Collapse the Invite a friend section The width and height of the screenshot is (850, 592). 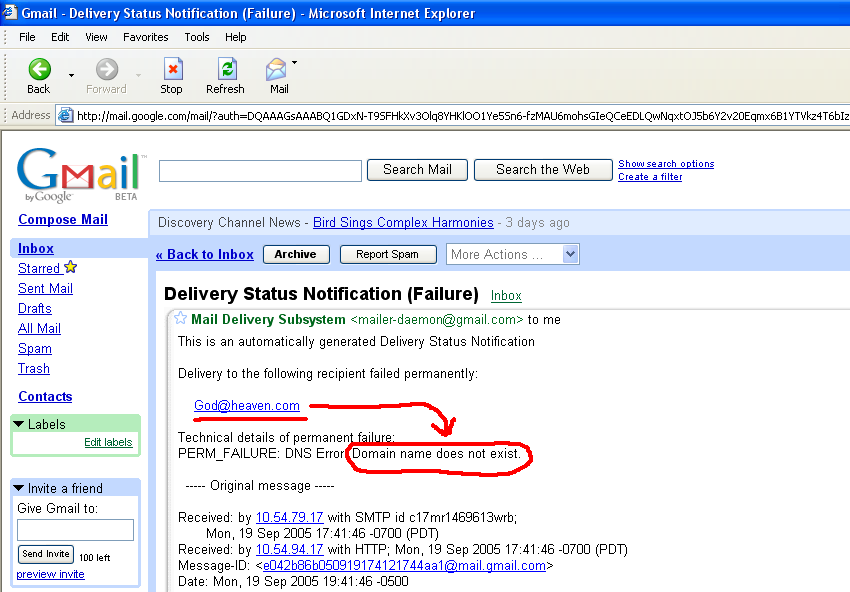[x=19, y=488]
